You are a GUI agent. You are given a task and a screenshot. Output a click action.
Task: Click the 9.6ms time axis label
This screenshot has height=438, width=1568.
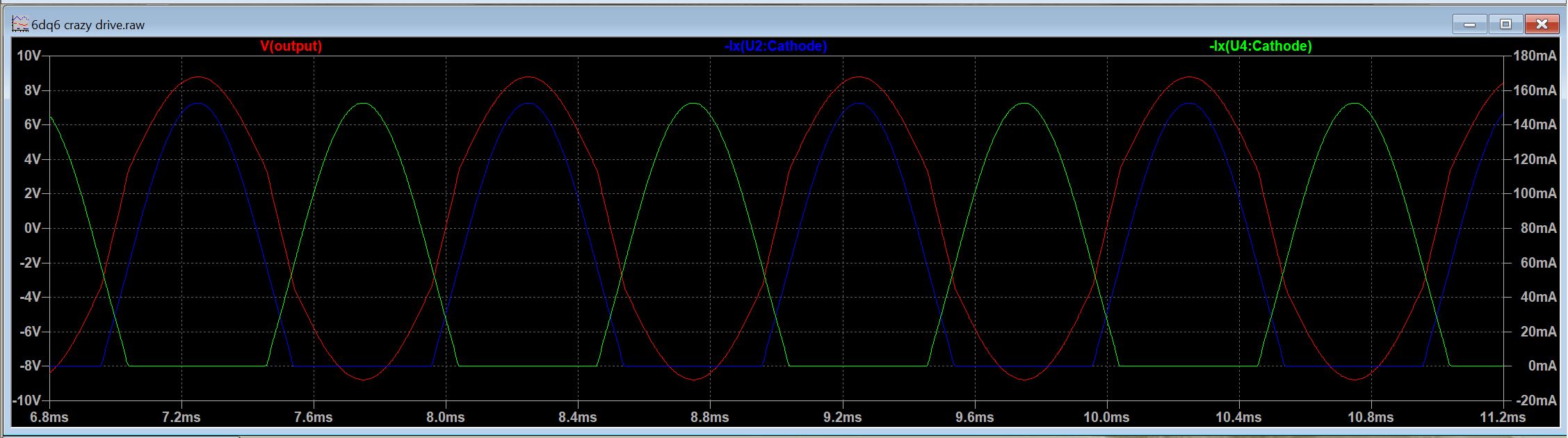(x=974, y=417)
